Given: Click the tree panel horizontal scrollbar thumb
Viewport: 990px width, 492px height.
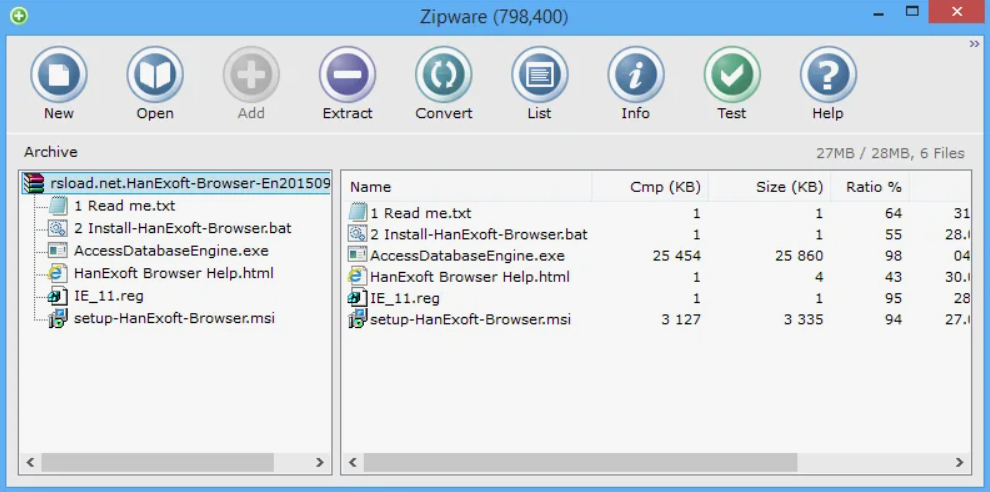Looking at the screenshot, I should click(x=158, y=462).
